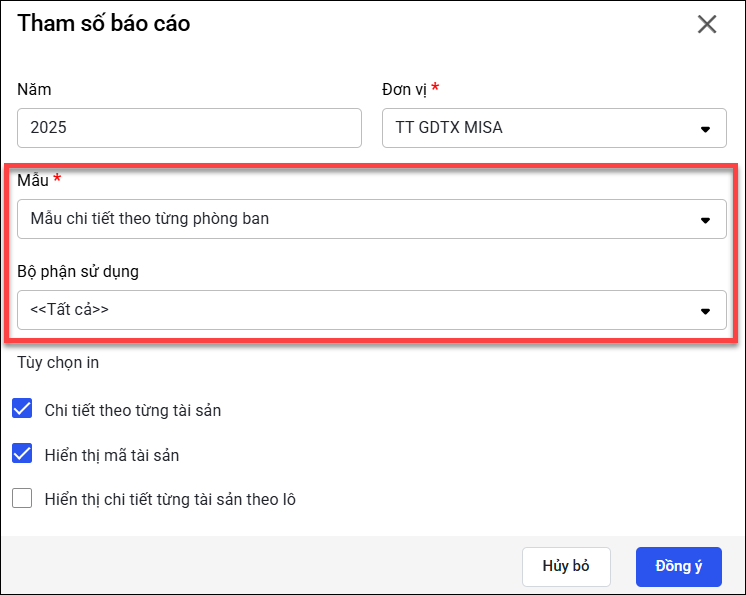Confirm with the Đồng ý button
746x595 pixels.
pos(678,566)
